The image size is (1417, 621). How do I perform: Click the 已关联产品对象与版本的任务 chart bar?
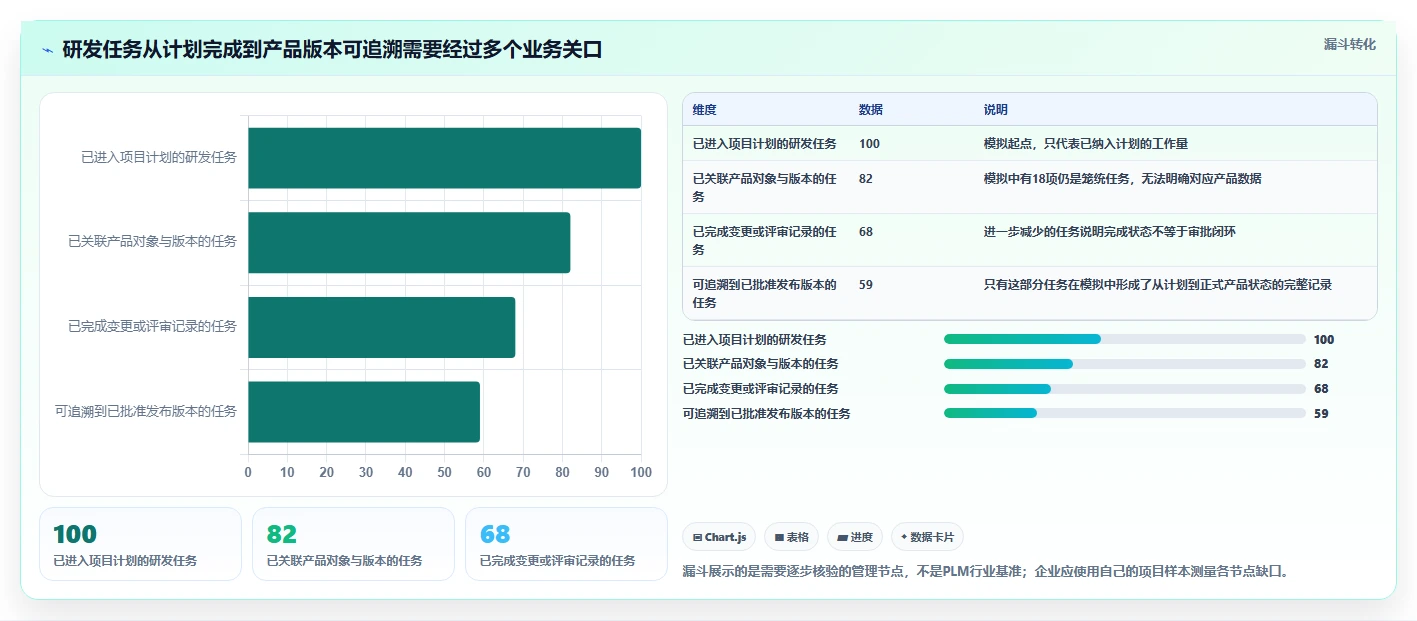pyautogui.click(x=409, y=242)
